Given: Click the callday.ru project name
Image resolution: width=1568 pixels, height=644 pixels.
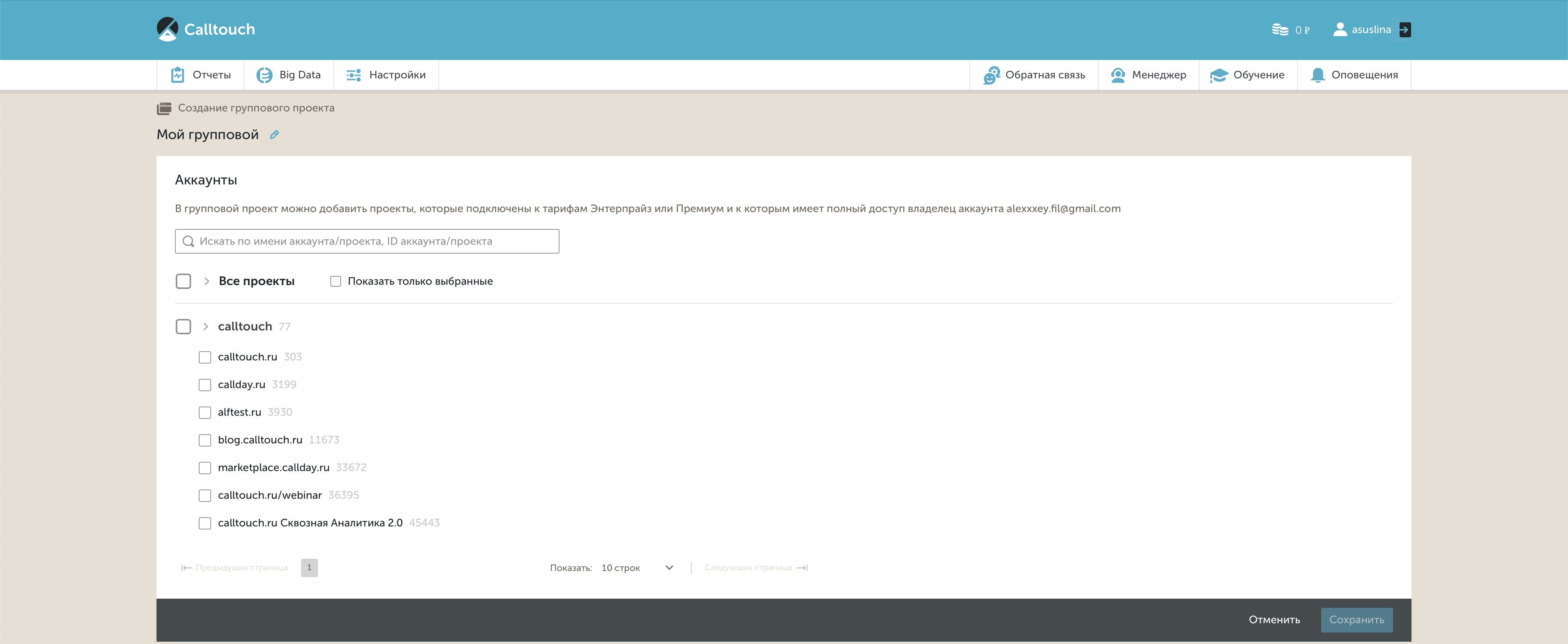Looking at the screenshot, I should tap(241, 385).
